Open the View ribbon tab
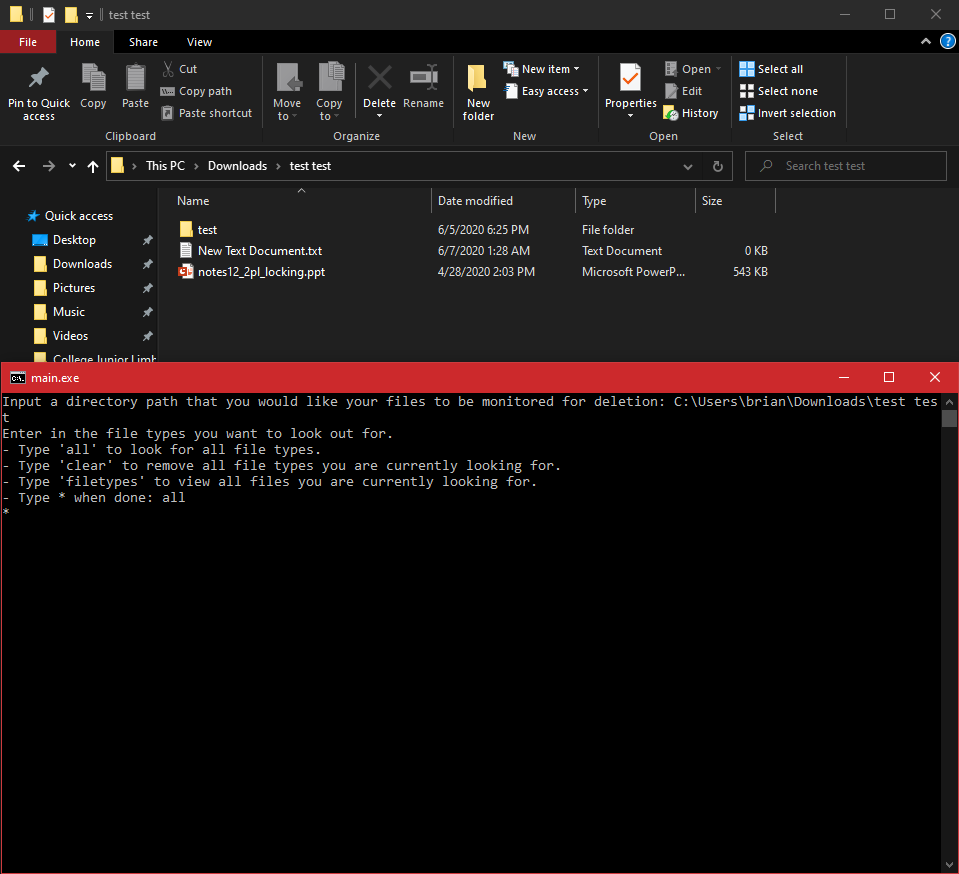Screen dimensions: 959x874 199,42
